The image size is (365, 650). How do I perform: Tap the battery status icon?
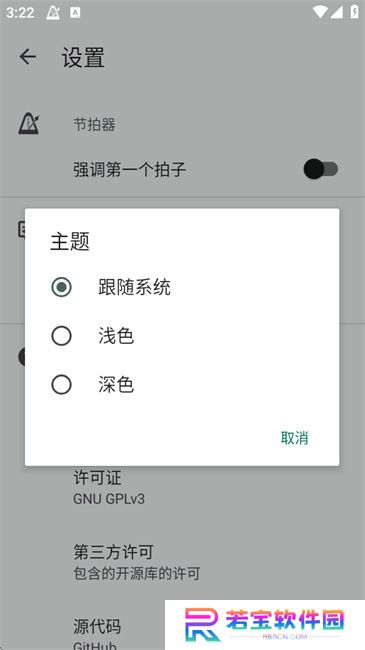(x=355, y=12)
